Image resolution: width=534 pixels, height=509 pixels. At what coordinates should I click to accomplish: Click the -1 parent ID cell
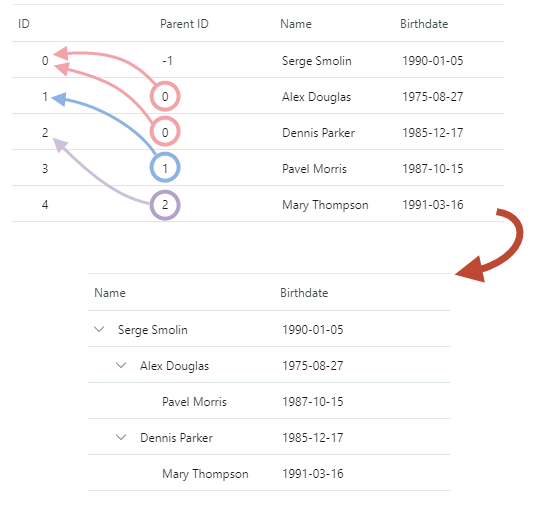point(167,61)
